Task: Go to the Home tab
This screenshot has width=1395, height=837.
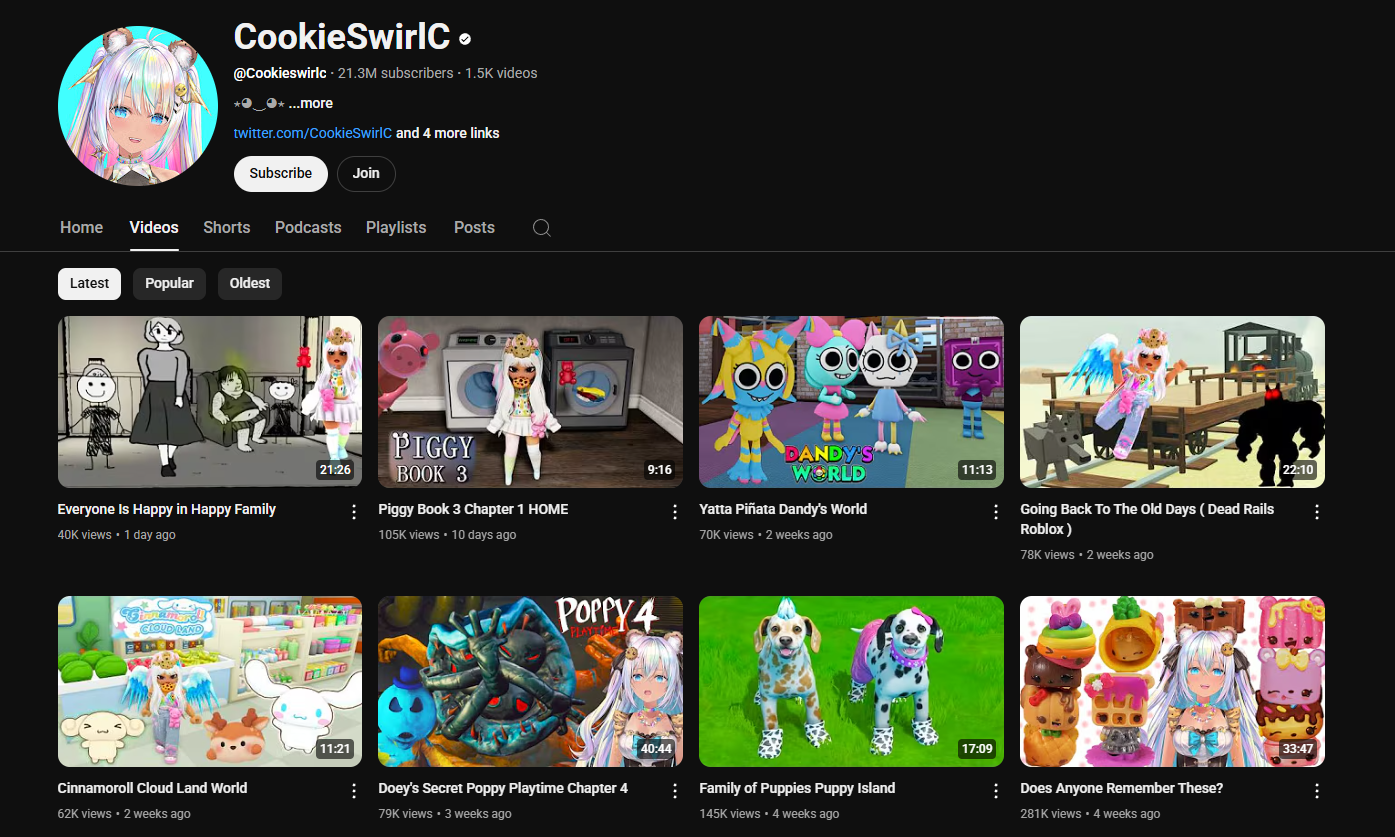Action: point(81,228)
